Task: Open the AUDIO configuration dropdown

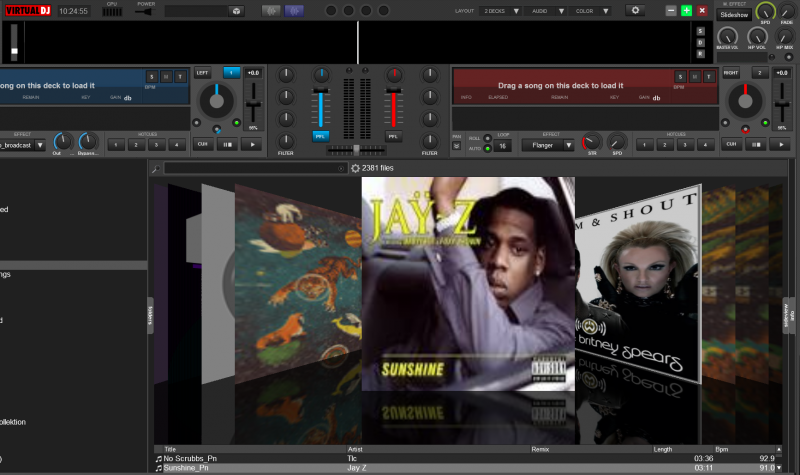Action: point(546,10)
